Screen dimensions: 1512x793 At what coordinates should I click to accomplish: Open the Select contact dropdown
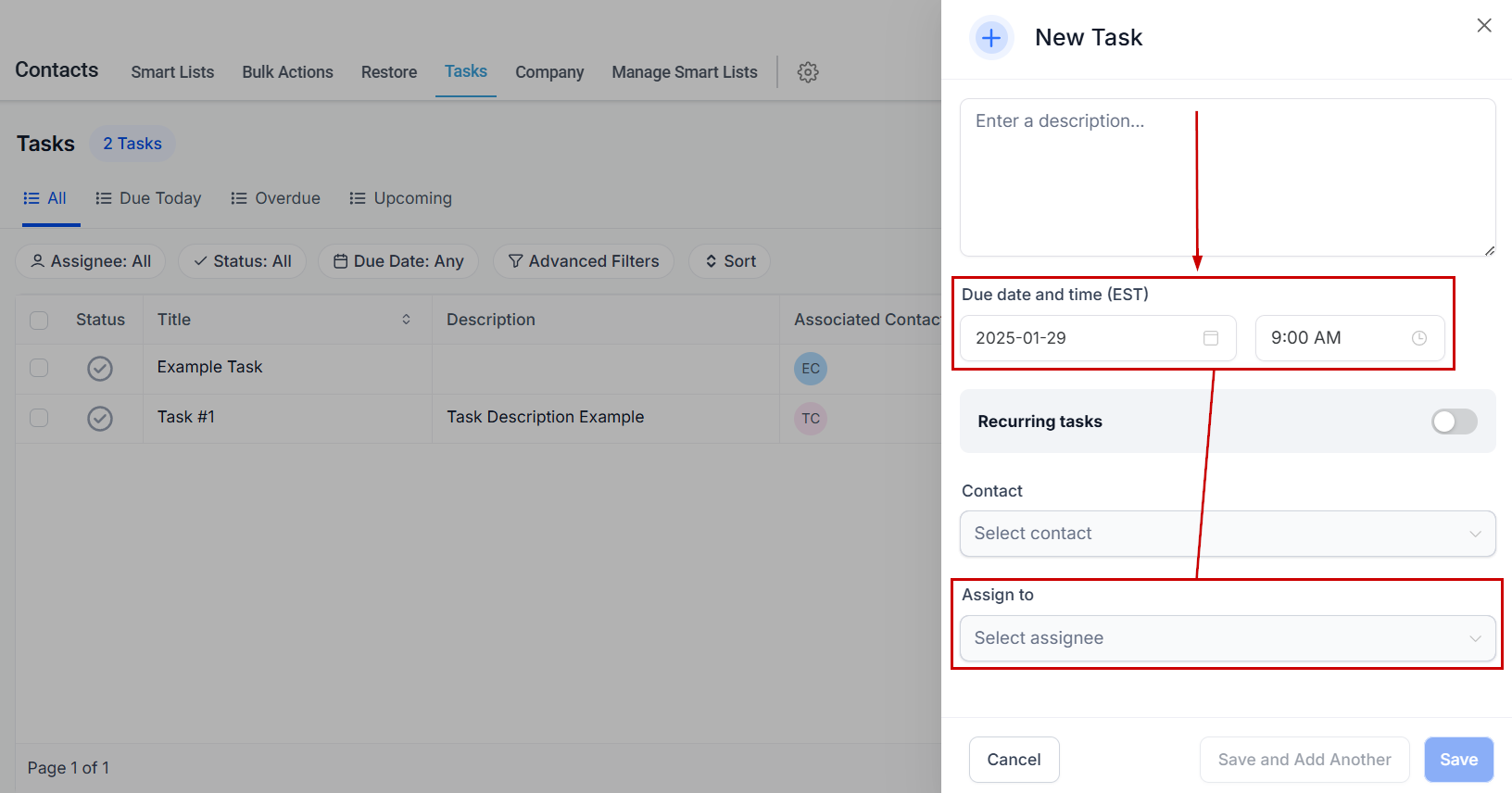click(x=1228, y=534)
